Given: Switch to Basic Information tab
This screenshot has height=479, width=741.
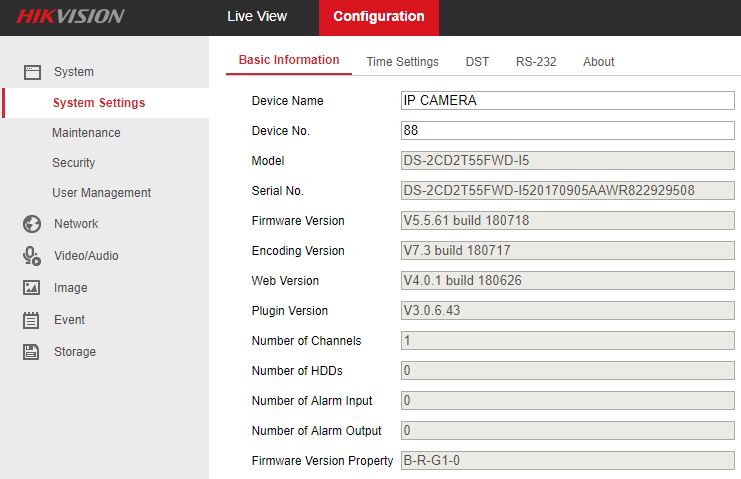Looking at the screenshot, I should pos(289,60).
